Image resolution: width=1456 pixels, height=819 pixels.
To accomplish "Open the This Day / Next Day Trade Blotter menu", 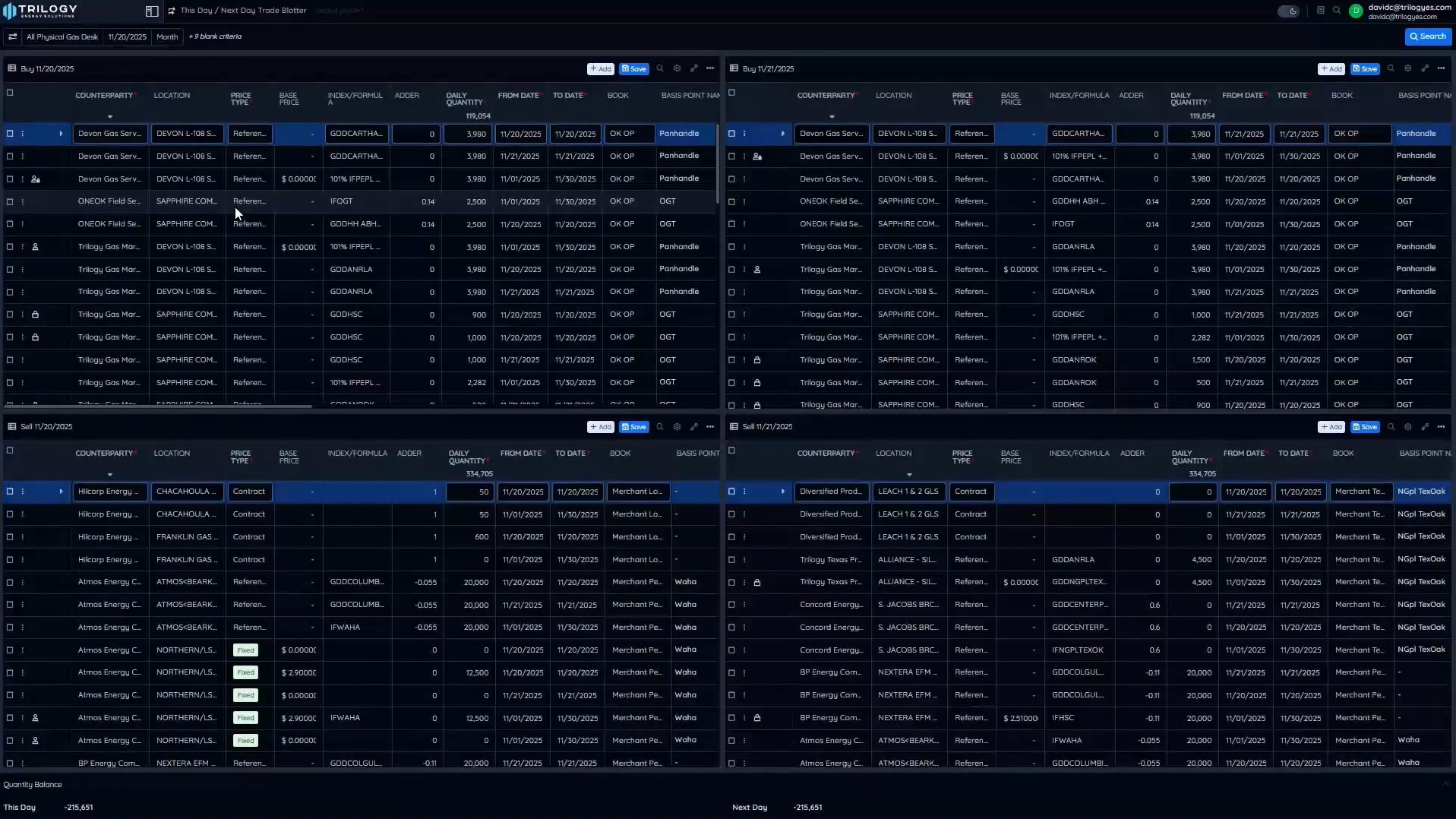I will point(243,11).
